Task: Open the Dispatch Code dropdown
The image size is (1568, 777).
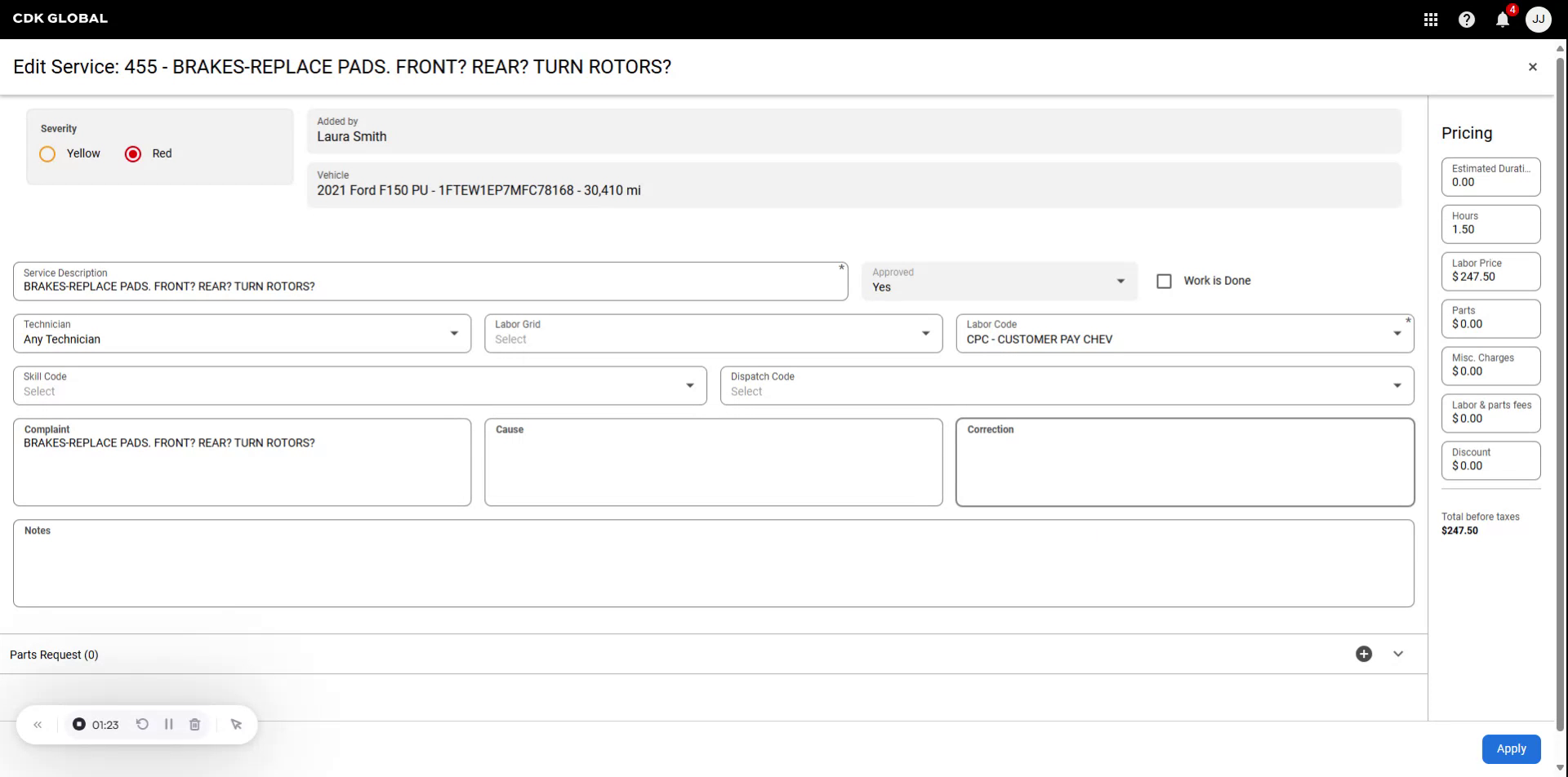Action: click(1396, 384)
